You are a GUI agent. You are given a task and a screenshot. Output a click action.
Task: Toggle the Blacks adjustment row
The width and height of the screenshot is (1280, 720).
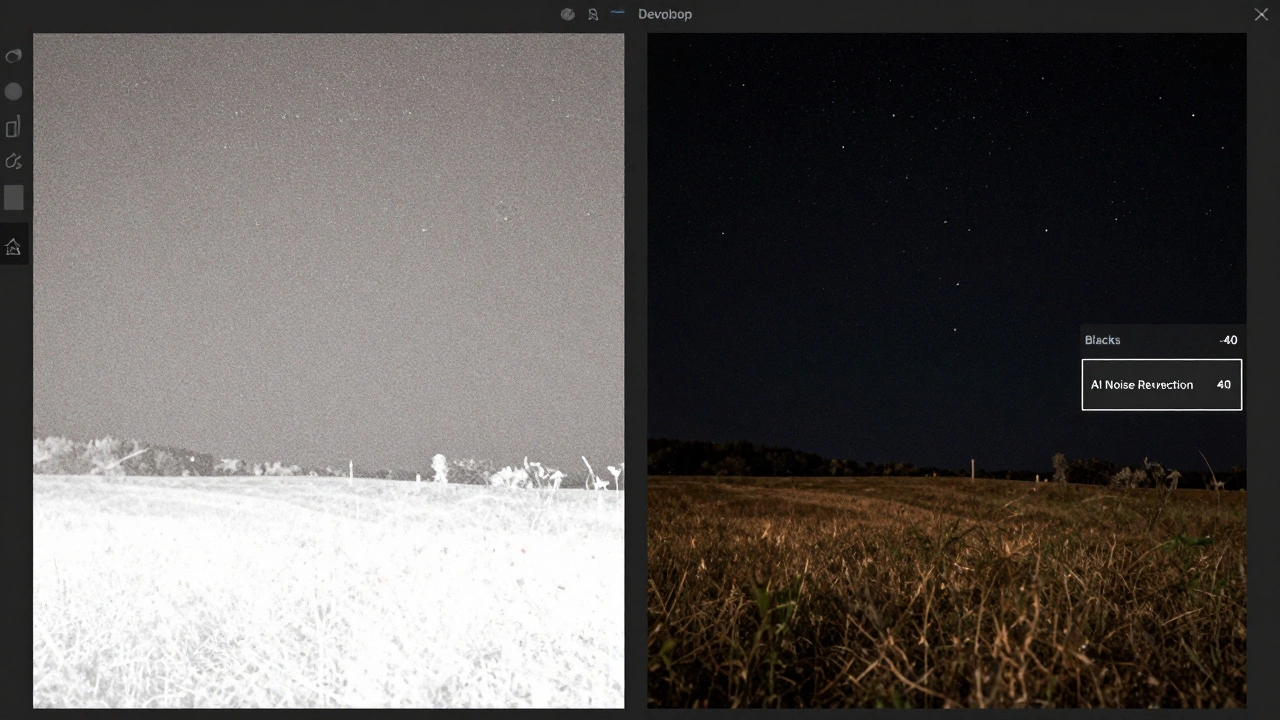tap(1162, 340)
